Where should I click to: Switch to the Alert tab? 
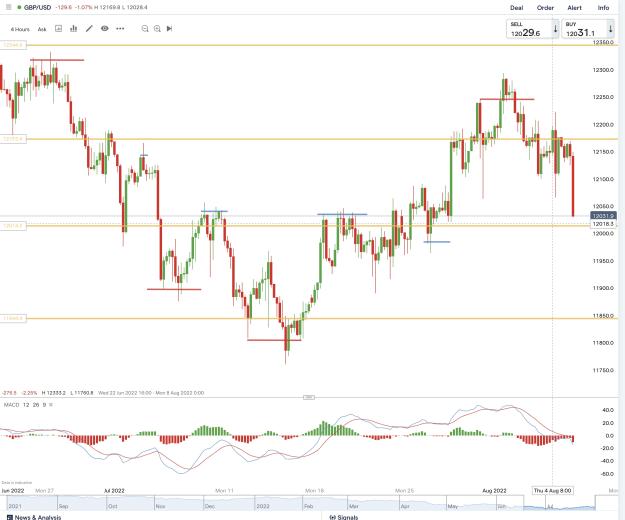pyautogui.click(x=574, y=8)
